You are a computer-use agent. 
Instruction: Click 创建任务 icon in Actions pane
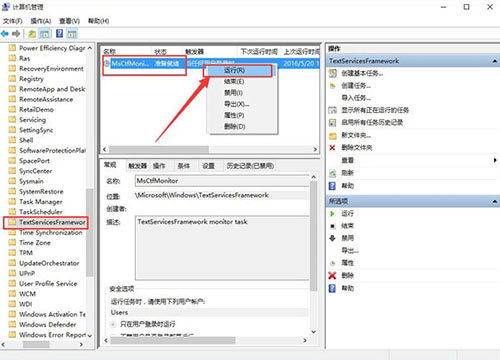[333, 86]
